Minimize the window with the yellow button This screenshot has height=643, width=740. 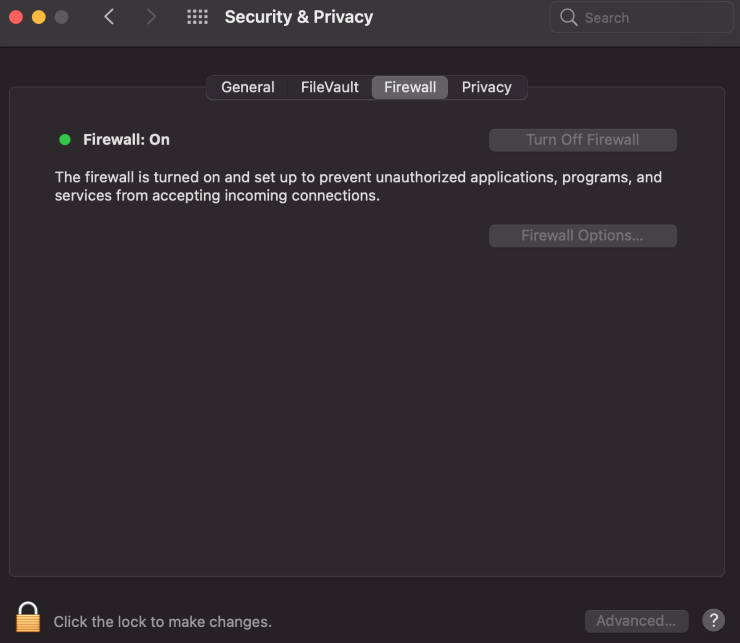click(39, 17)
